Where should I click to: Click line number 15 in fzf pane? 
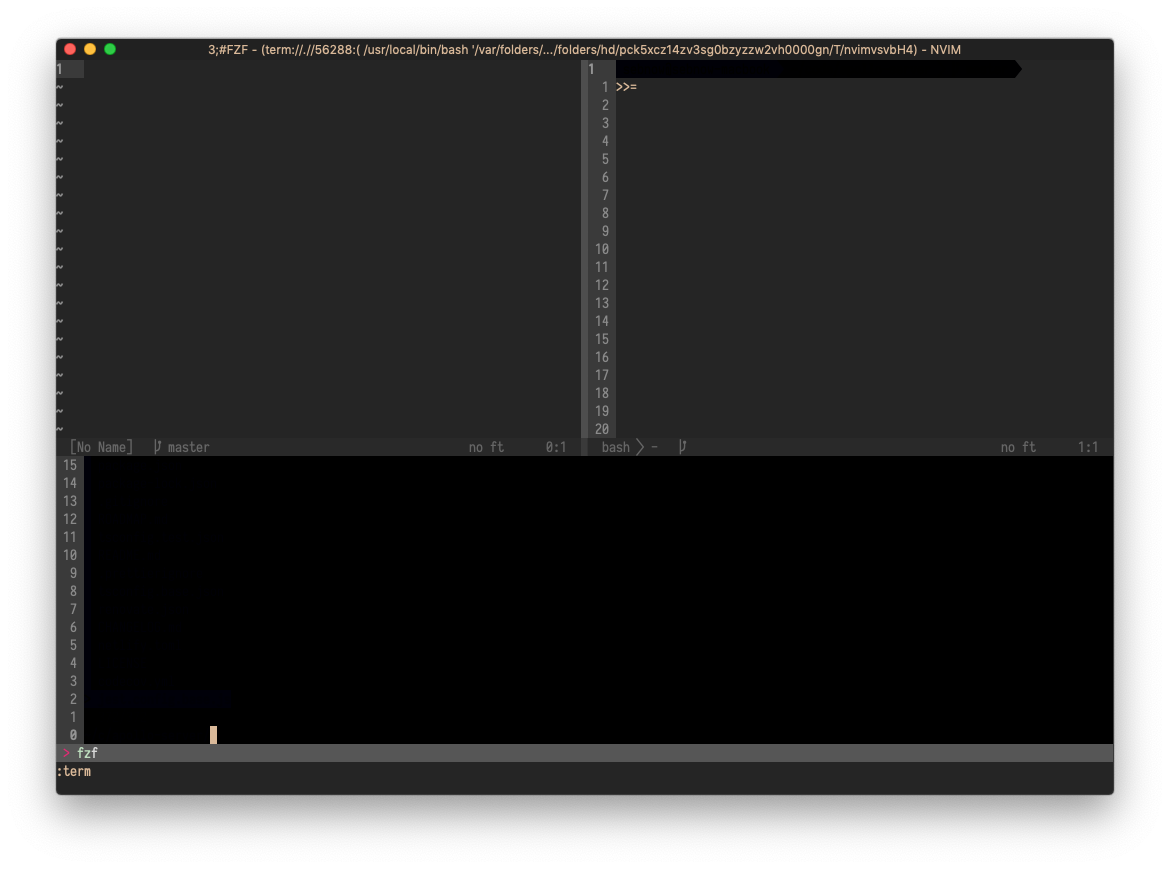70,465
